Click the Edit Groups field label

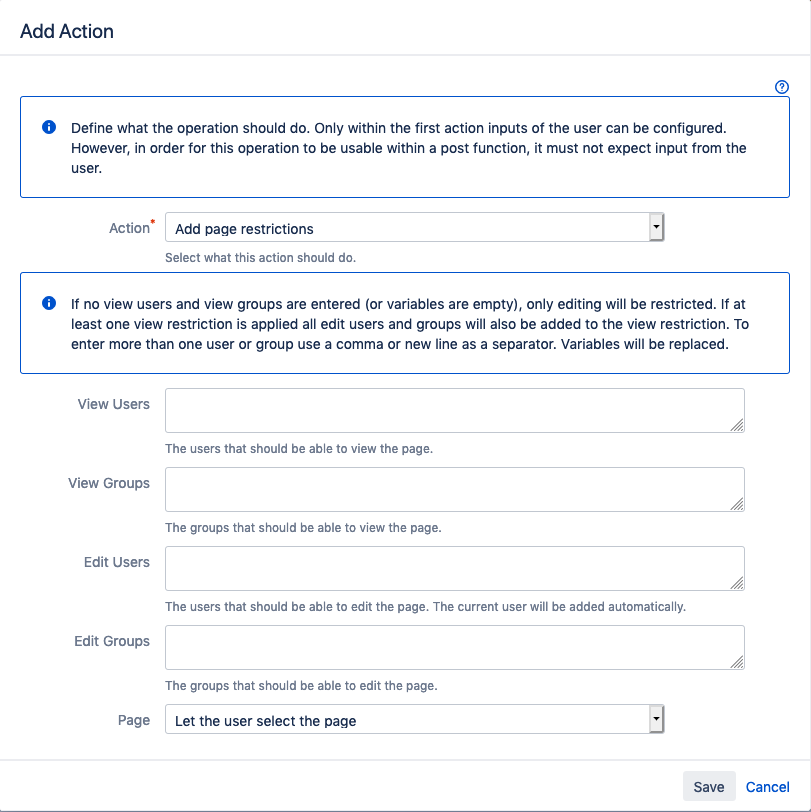[112, 641]
